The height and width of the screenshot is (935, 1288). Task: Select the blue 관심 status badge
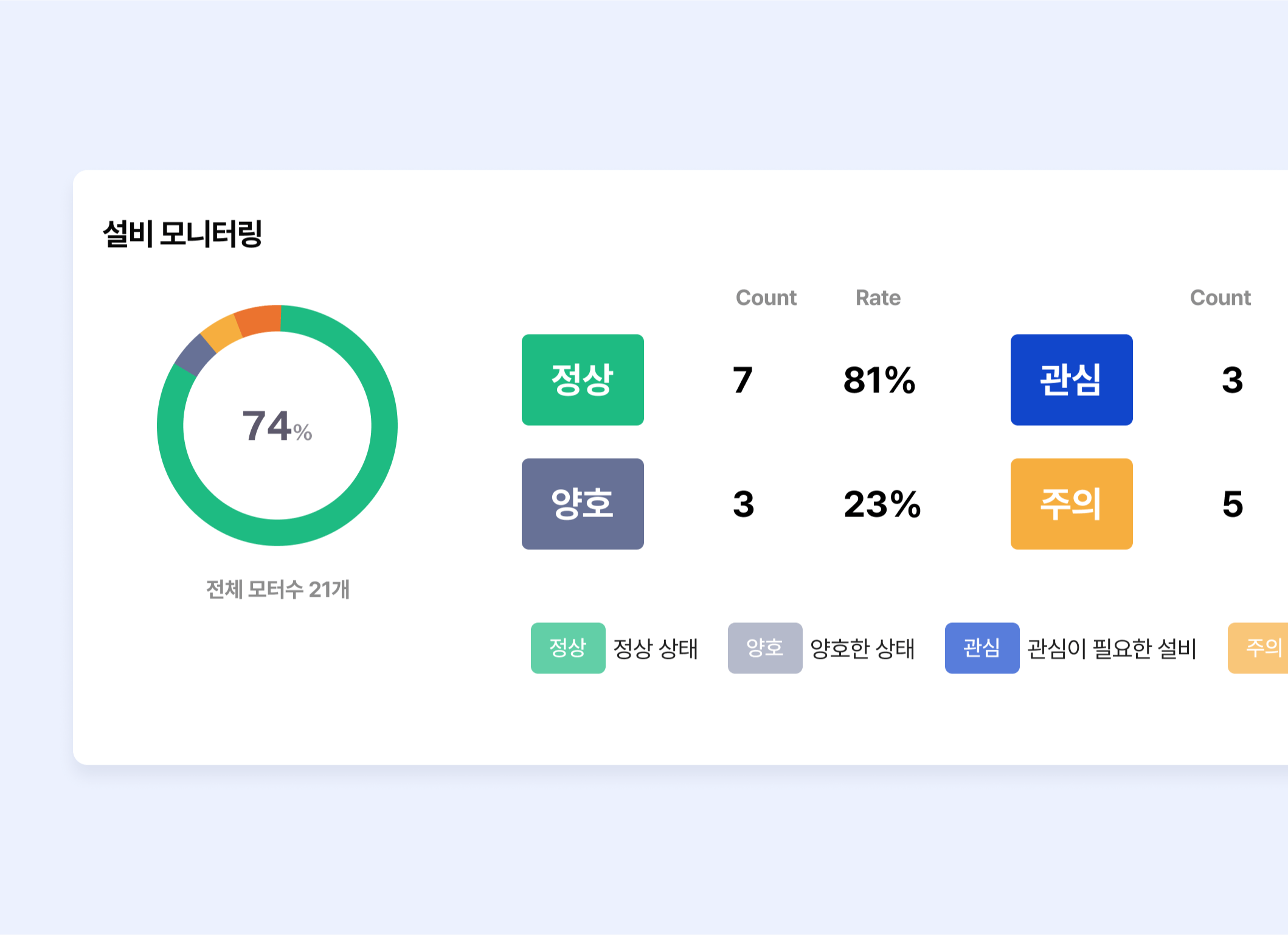tap(1072, 380)
